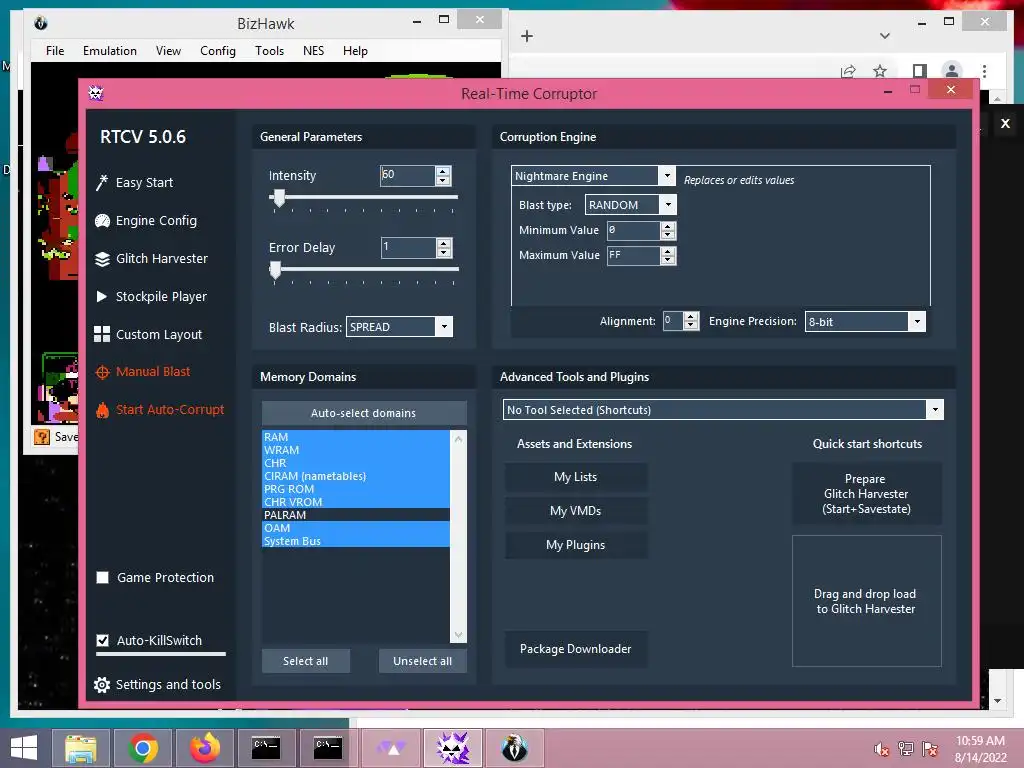Select PALRAM memory domain
Viewport: 1024px width, 768px height.
pos(356,515)
